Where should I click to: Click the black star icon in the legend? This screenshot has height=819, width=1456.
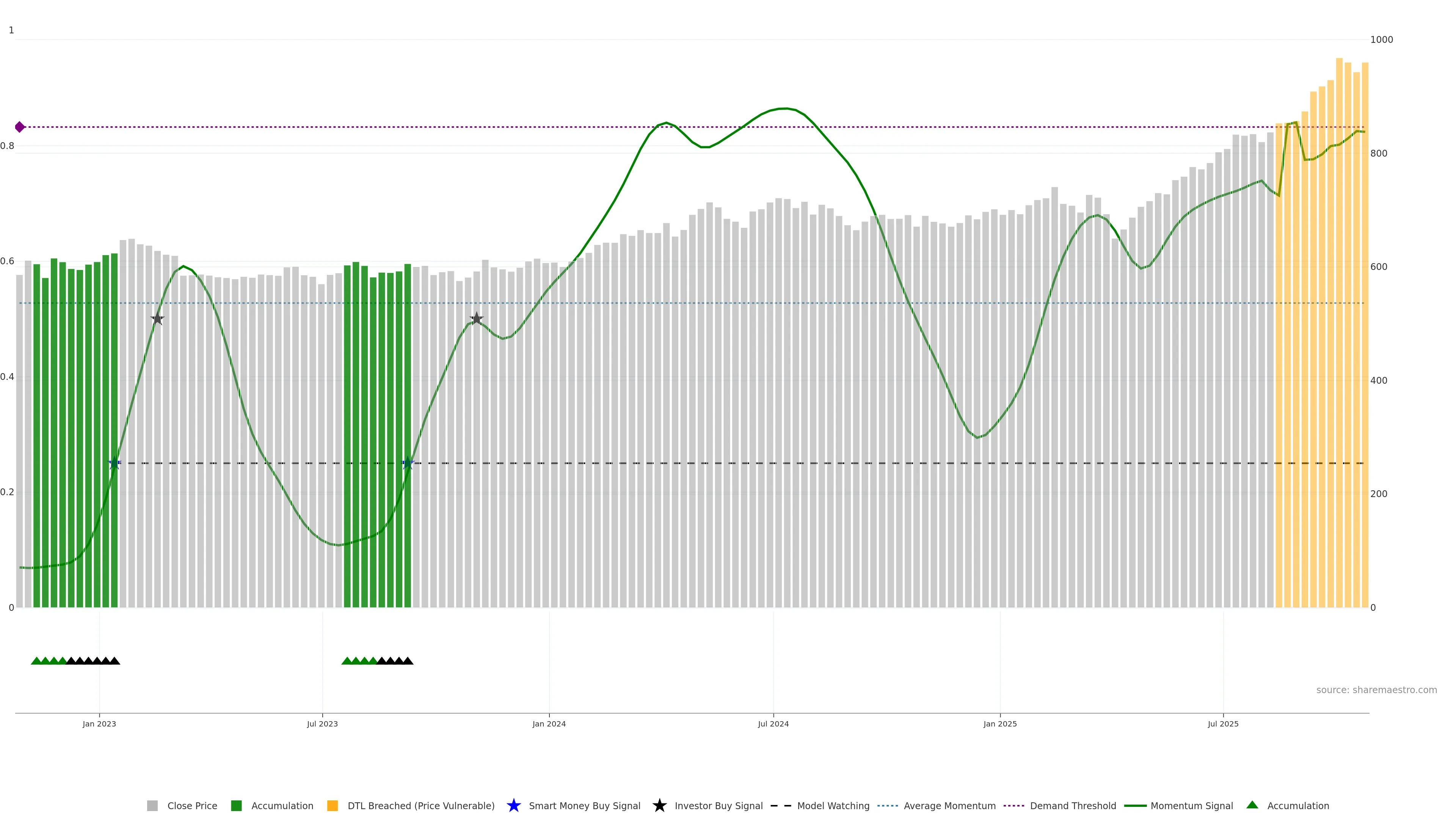coord(660,805)
